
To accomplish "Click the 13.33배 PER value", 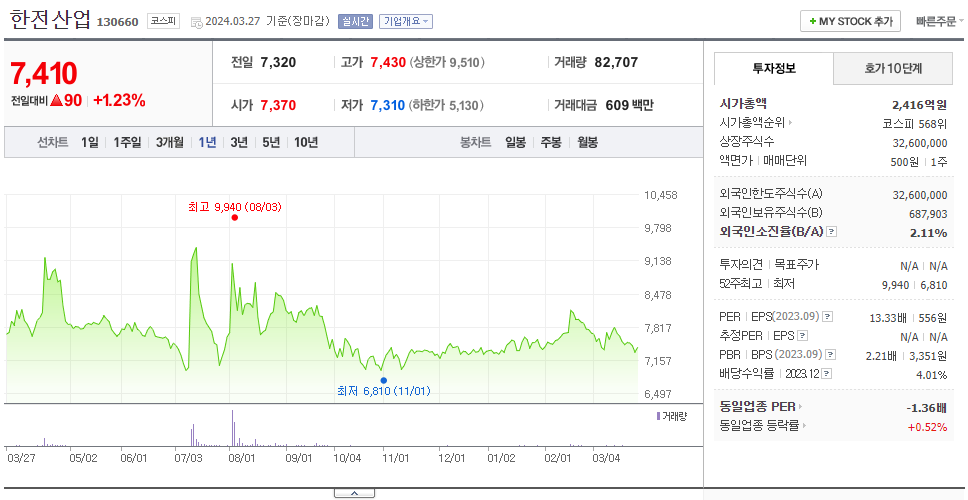I will [888, 318].
